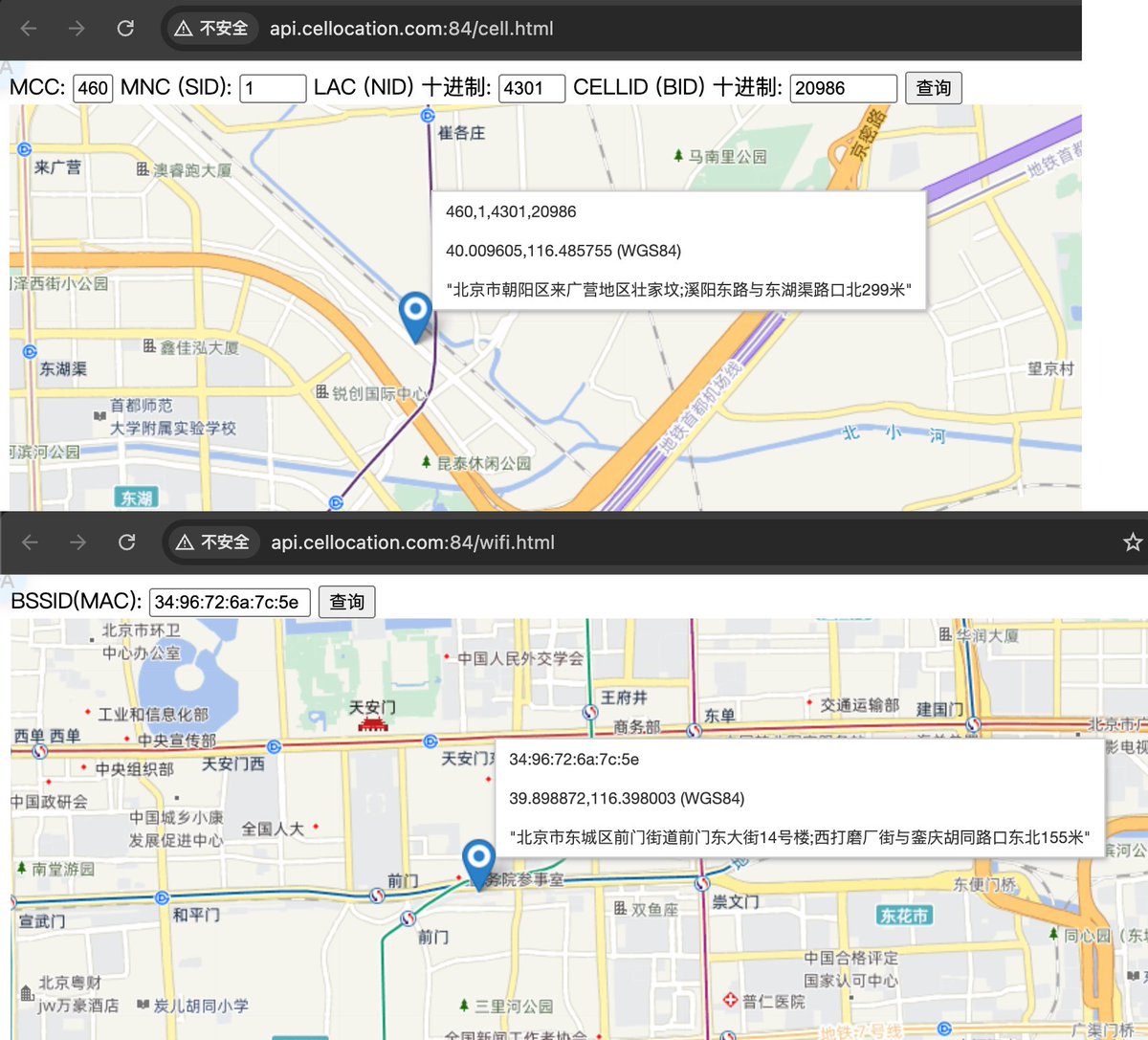1148x1040 pixels.
Task: Open the 鑫佳泓大厦 building icon
Action: tap(149, 346)
